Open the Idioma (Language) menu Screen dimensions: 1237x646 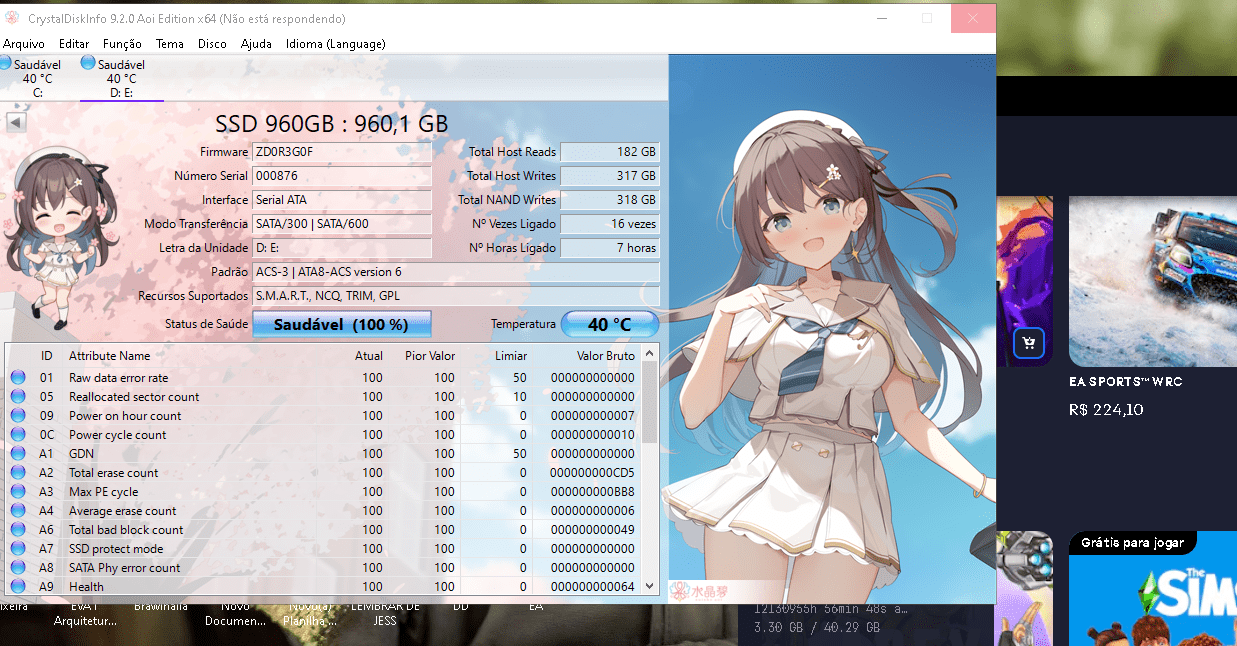336,43
